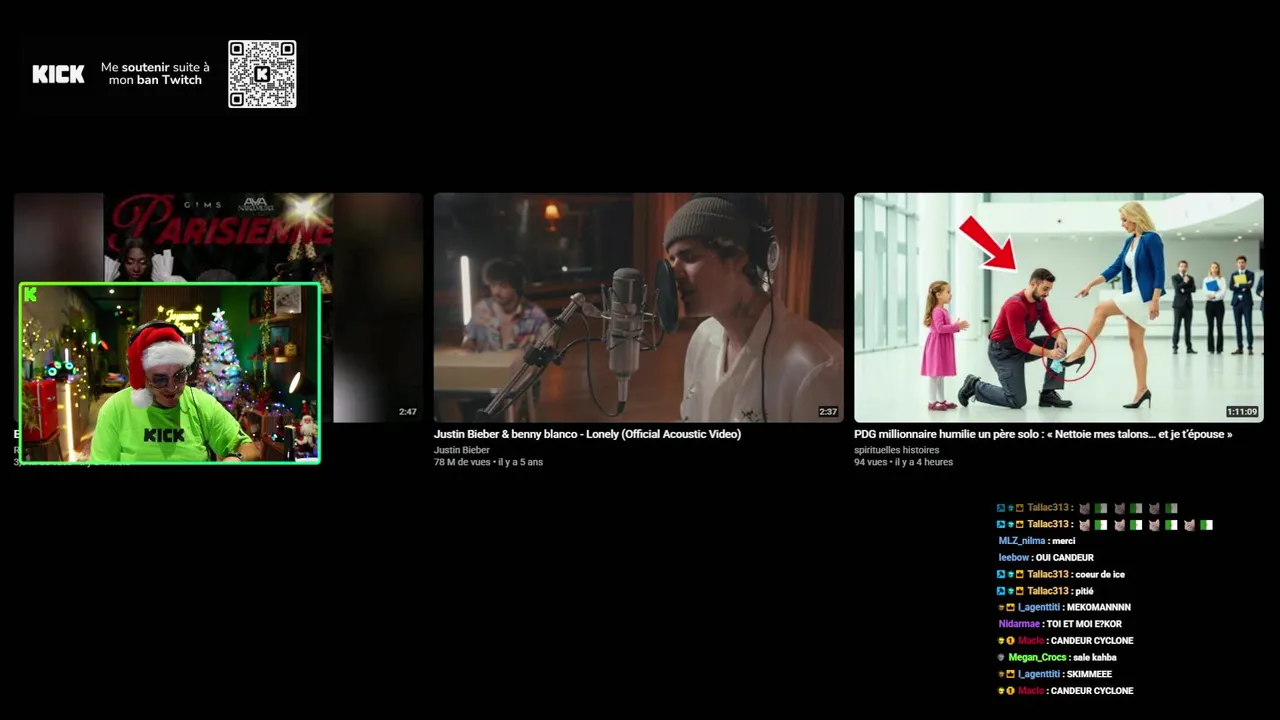Click the leebow username in chat
Viewport: 1280px width, 720px height.
1013,557
